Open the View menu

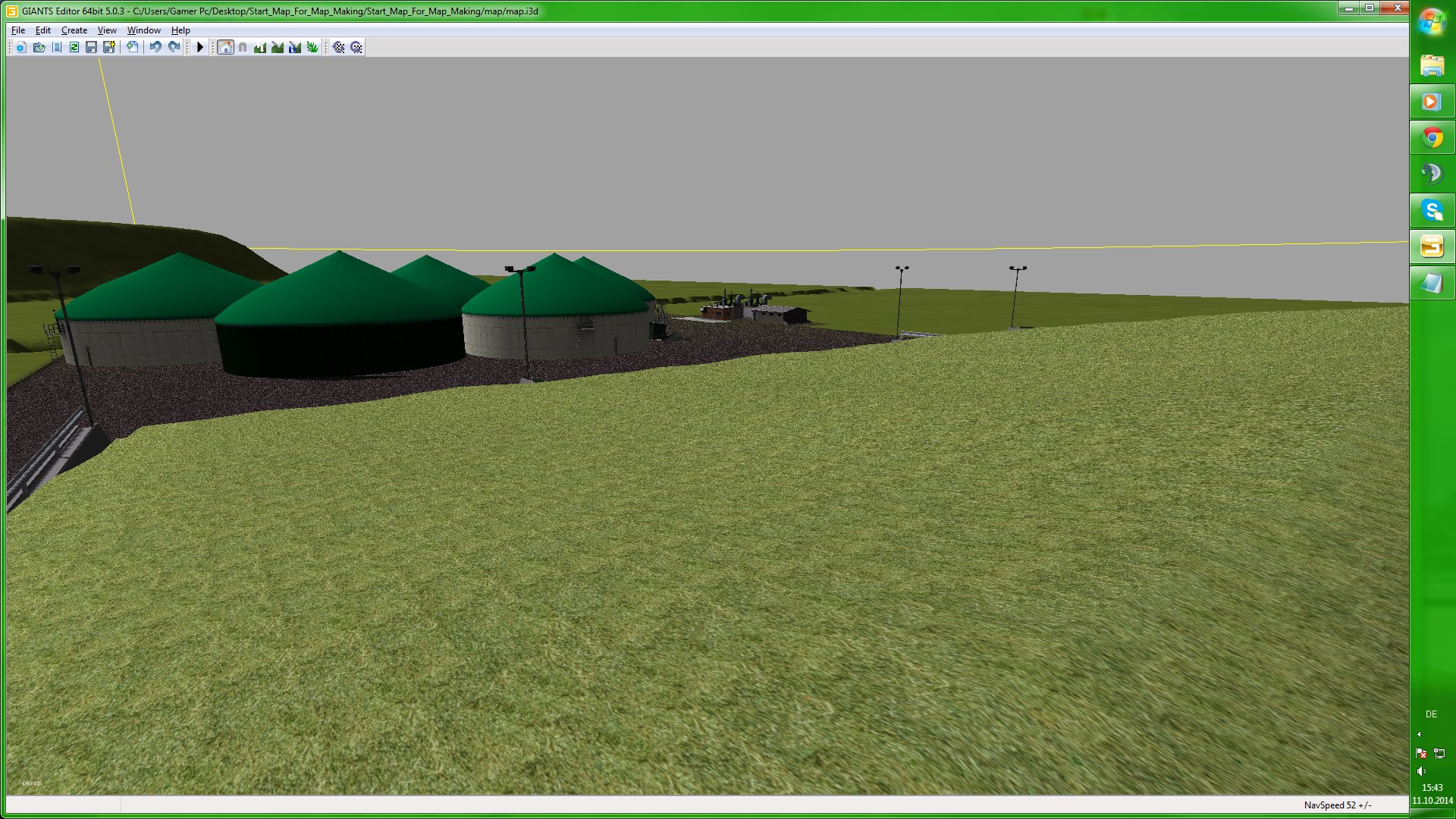[x=107, y=30]
